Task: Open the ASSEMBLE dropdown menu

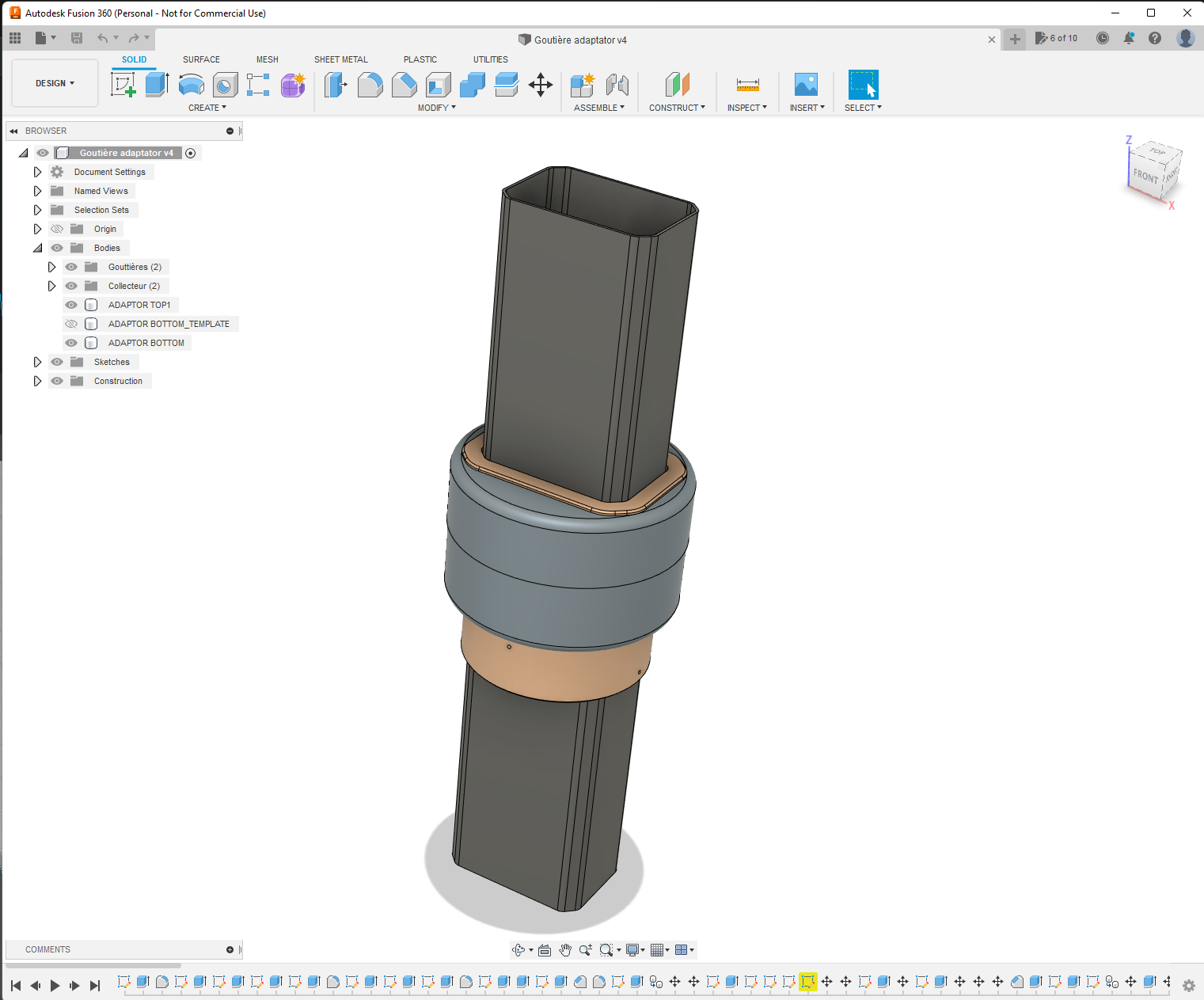Action: (x=599, y=108)
